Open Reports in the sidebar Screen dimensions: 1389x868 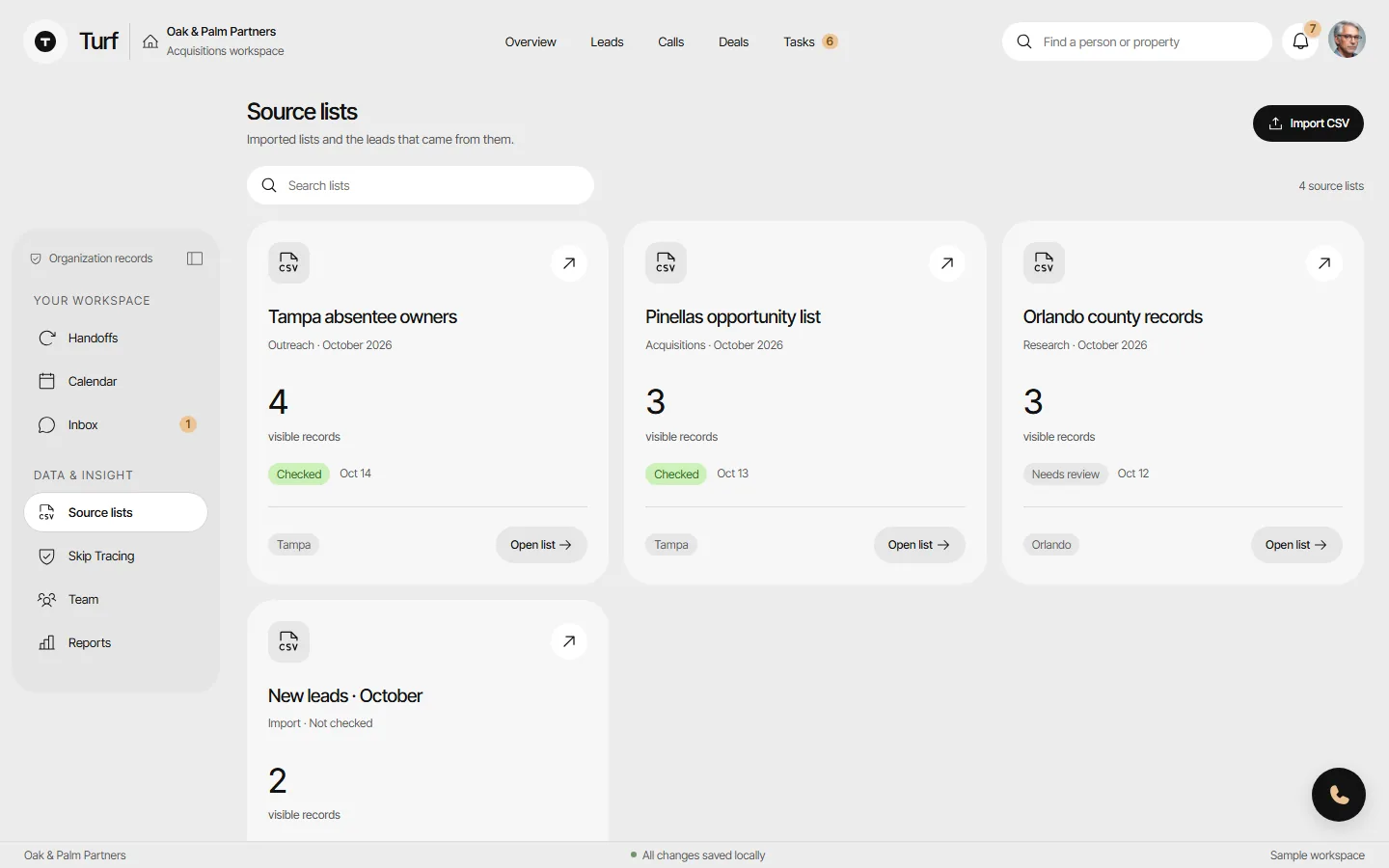[116, 643]
